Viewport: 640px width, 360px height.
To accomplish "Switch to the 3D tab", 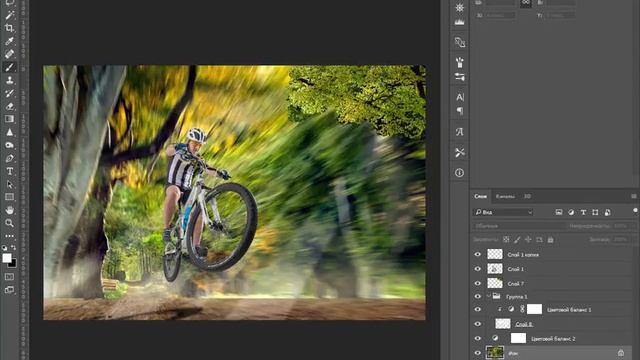I will (x=527, y=196).
